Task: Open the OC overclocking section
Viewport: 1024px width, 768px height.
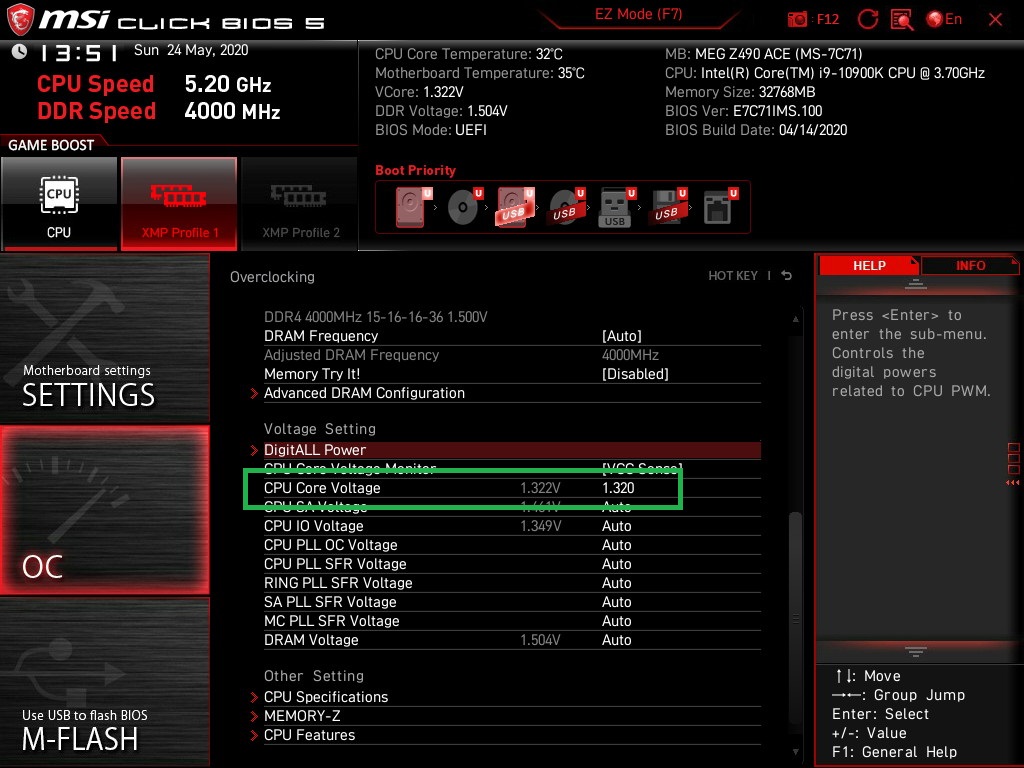Action: (x=104, y=510)
